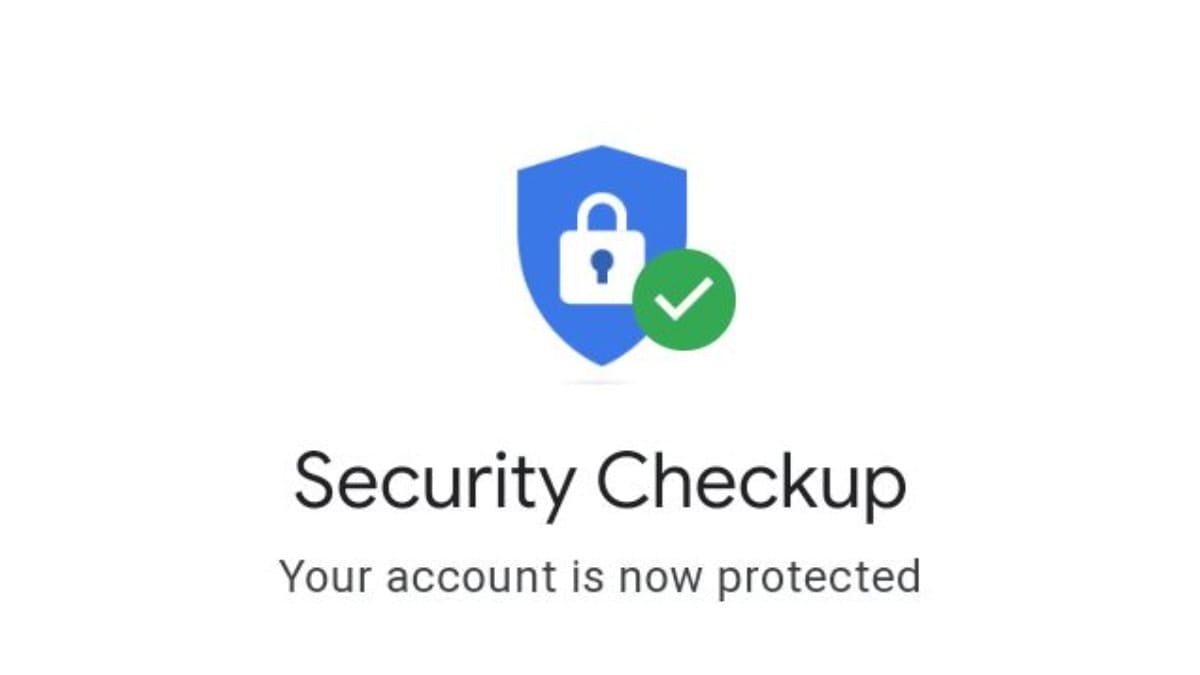Click the blue keyhole on the padlock
This screenshot has height=675, width=1200.
[x=600, y=266]
